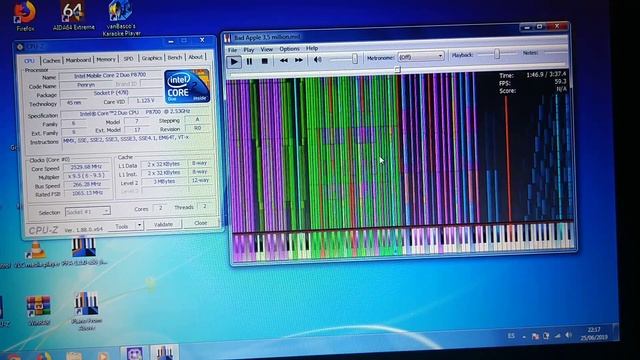Minimize the Piano From Above window
The height and width of the screenshot is (360, 640).
coord(527,28)
